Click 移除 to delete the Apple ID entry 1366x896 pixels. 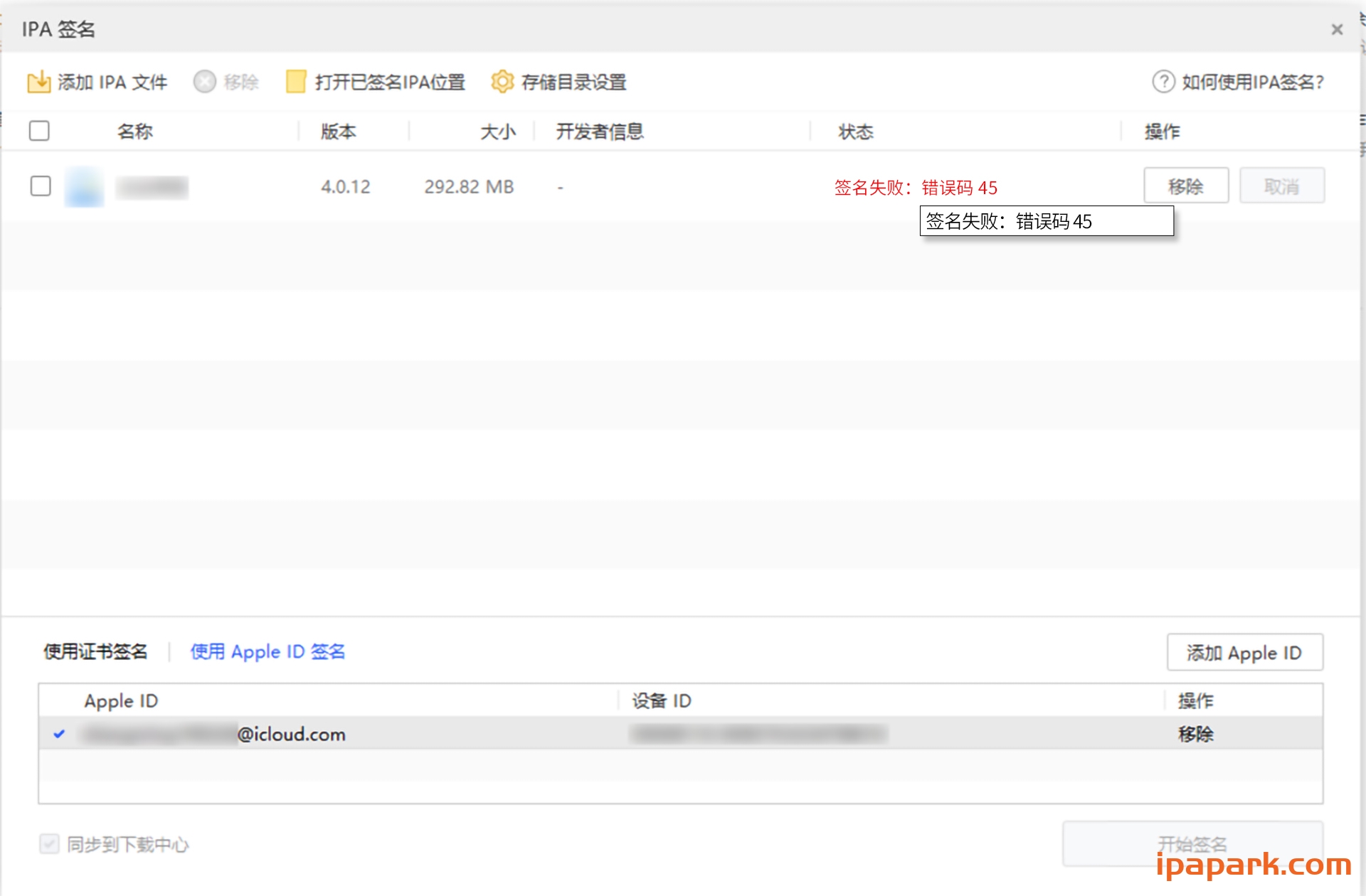[1197, 735]
